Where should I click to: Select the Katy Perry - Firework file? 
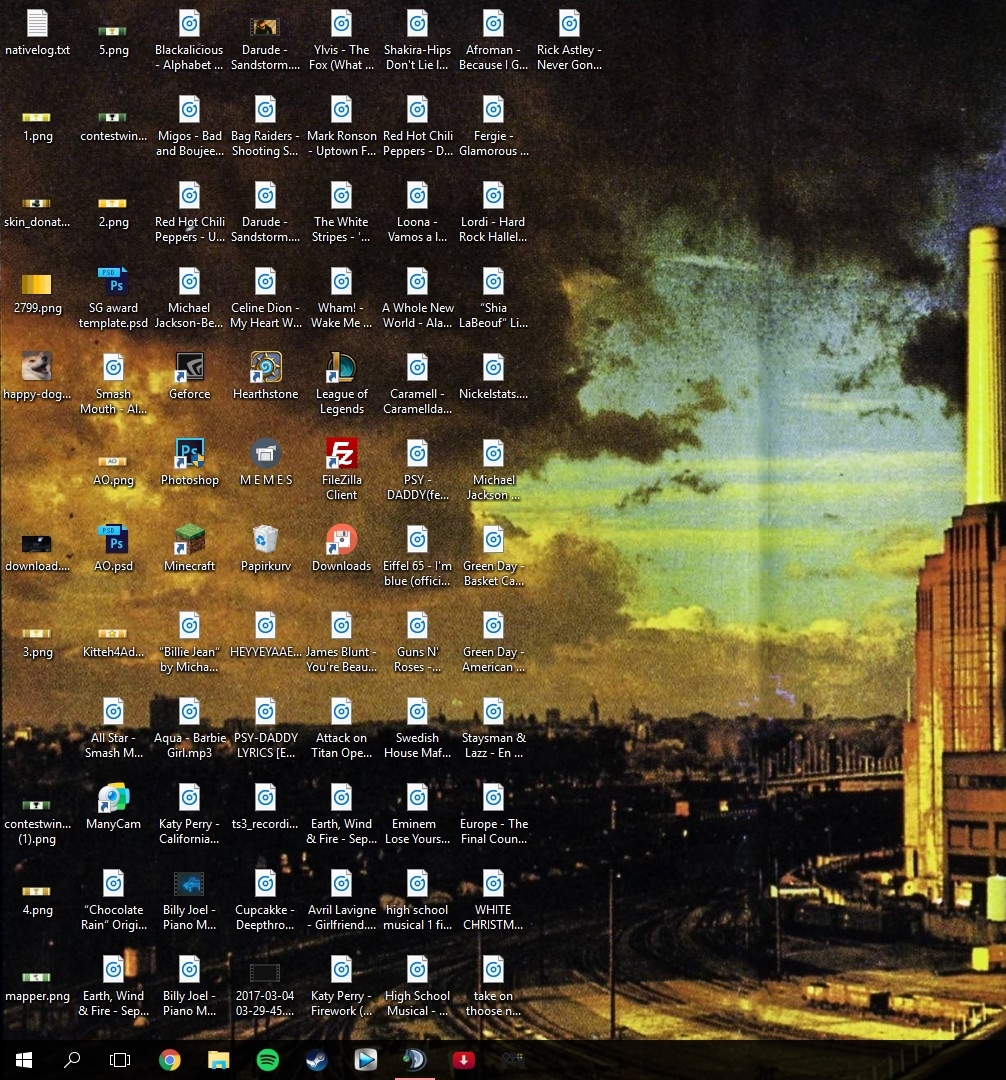point(342,986)
